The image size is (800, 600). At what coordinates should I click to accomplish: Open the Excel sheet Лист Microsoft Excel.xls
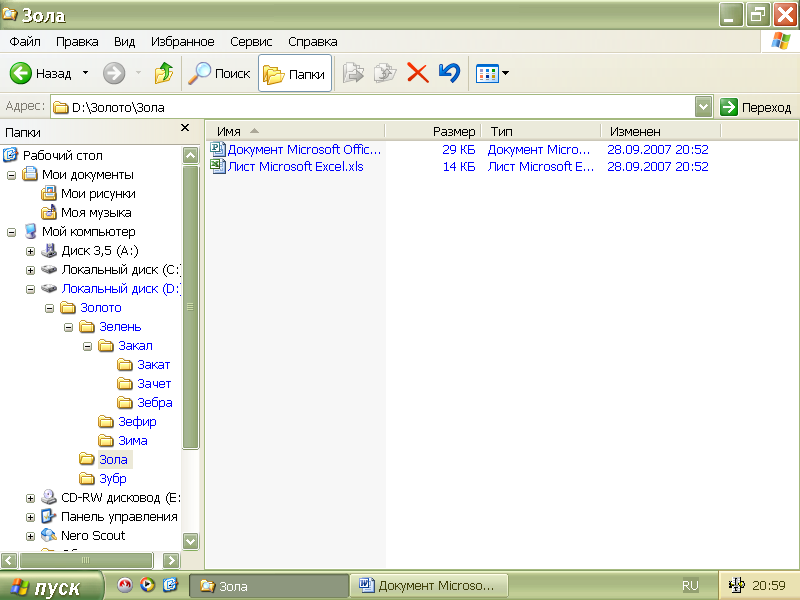295,167
